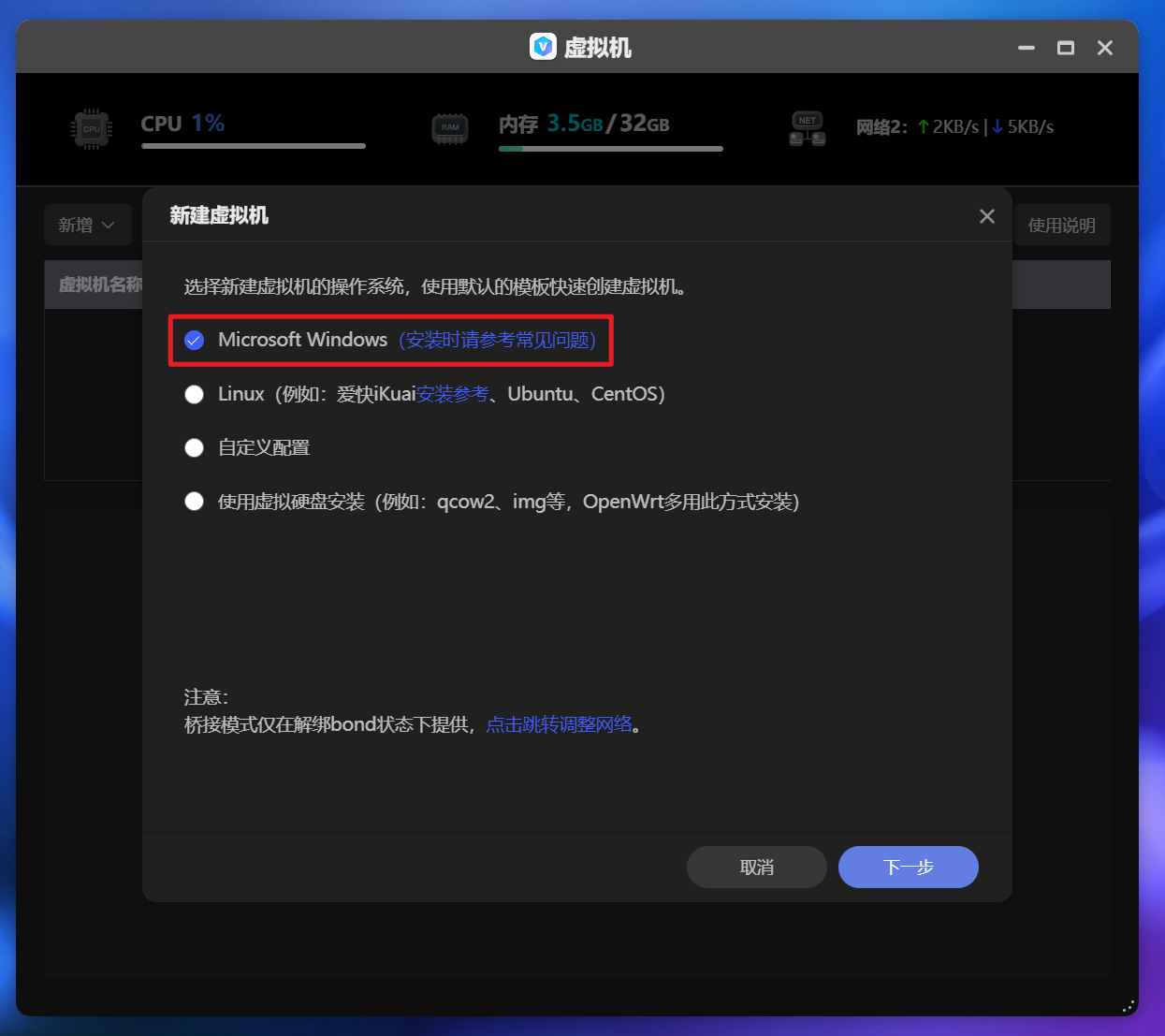The image size is (1165, 1036).
Task: Click the 虚拟机名称 column header
Action: pos(100,285)
